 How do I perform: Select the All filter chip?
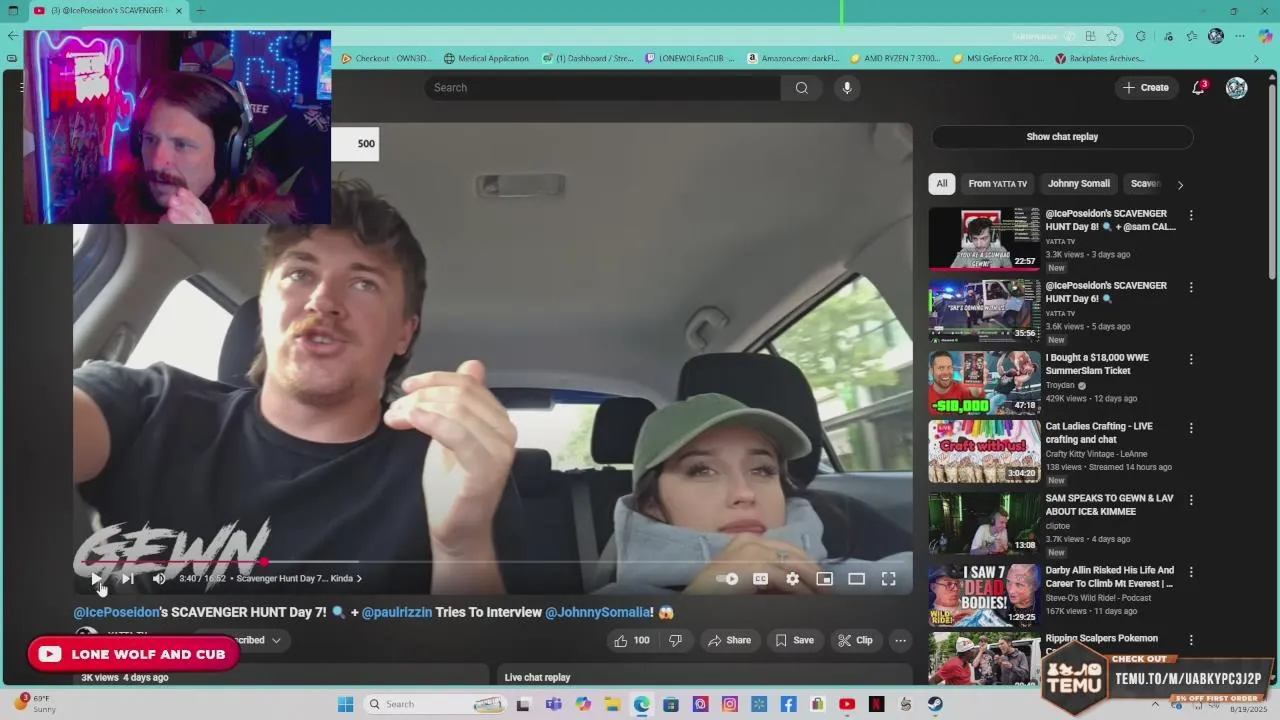tap(941, 184)
